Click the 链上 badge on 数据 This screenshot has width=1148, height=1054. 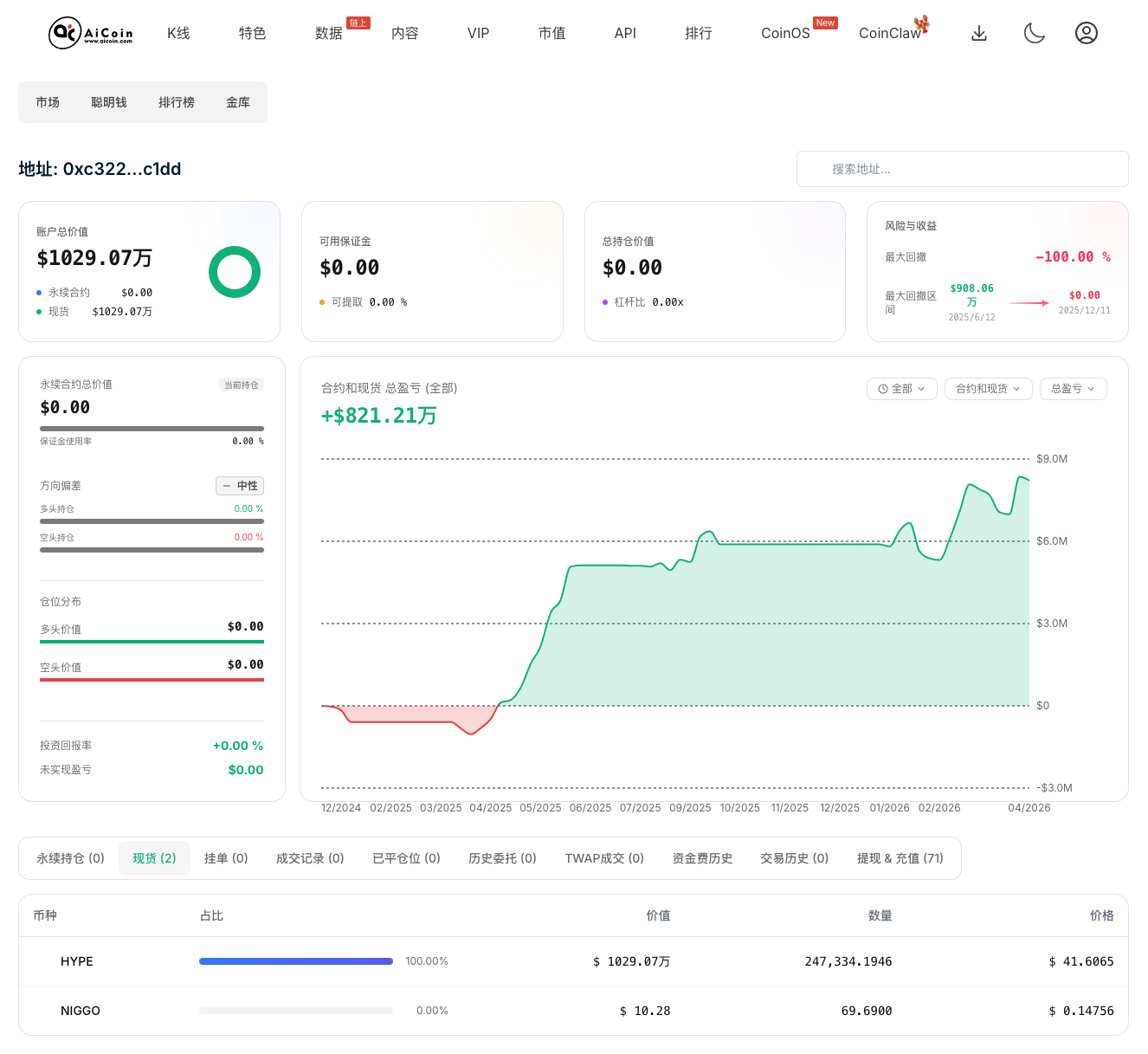pyautogui.click(x=358, y=23)
